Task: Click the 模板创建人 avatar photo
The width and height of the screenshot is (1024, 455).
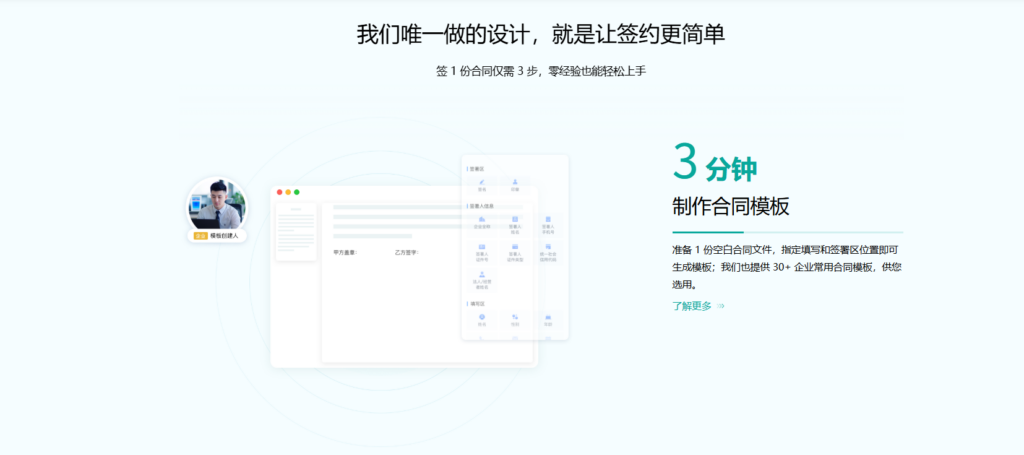Action: [217, 205]
